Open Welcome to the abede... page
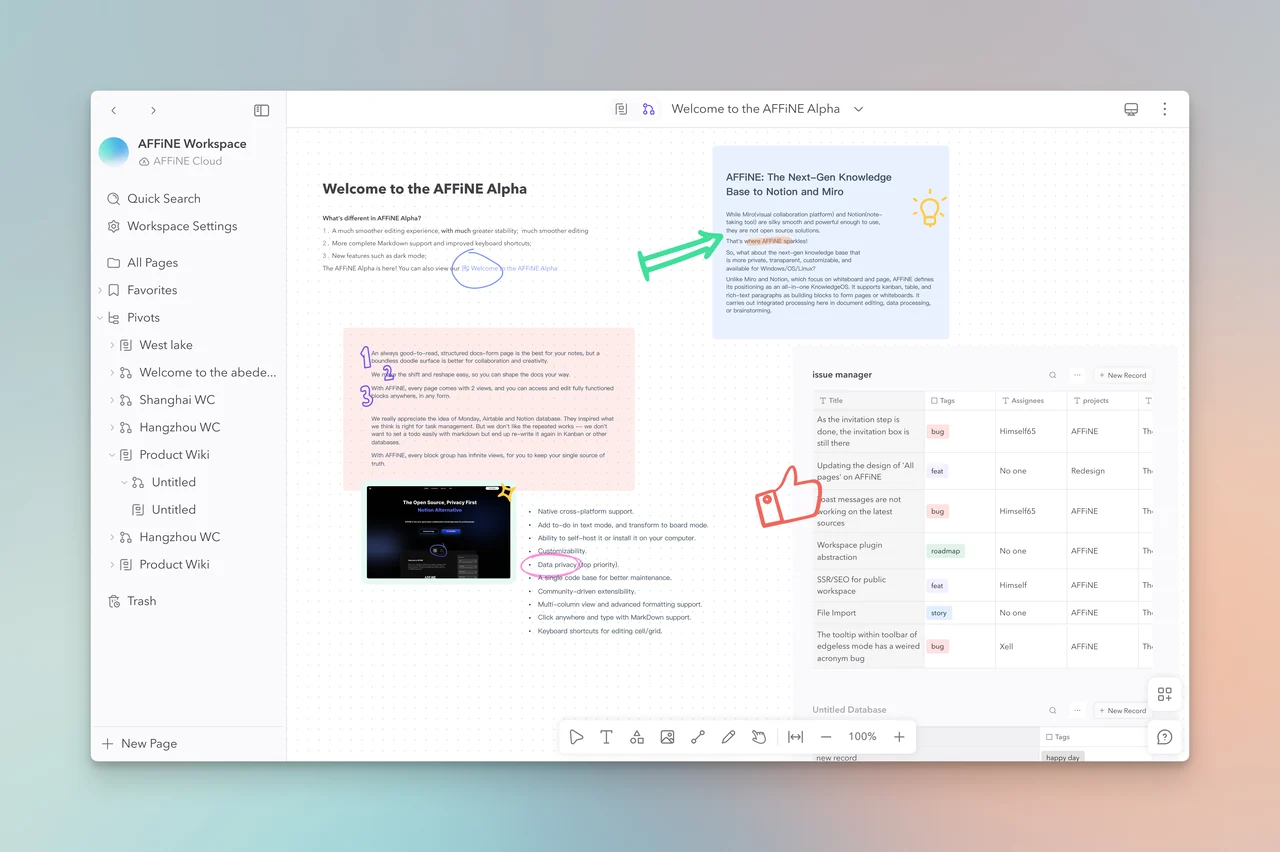The width and height of the screenshot is (1280, 852). point(207,372)
